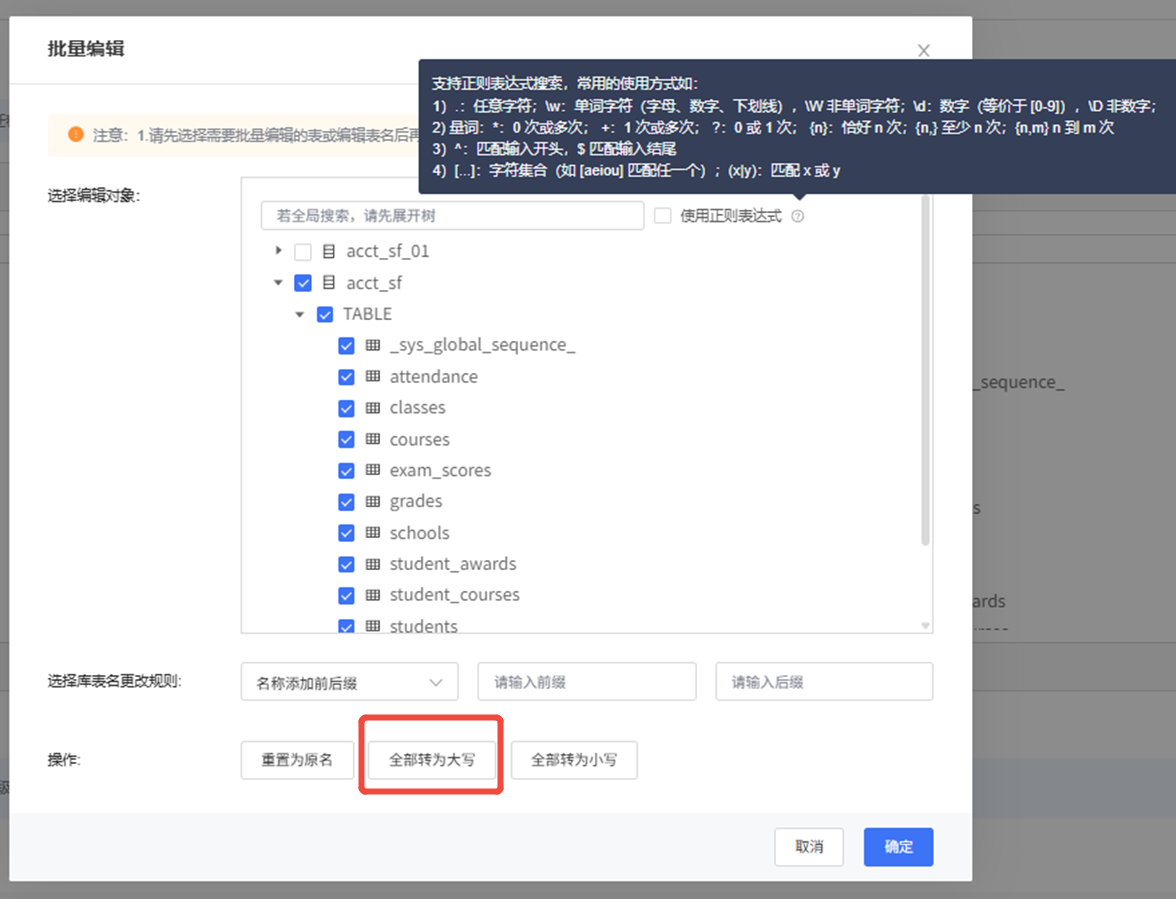Select the exam_scores table name
The height and width of the screenshot is (899, 1176).
440,470
